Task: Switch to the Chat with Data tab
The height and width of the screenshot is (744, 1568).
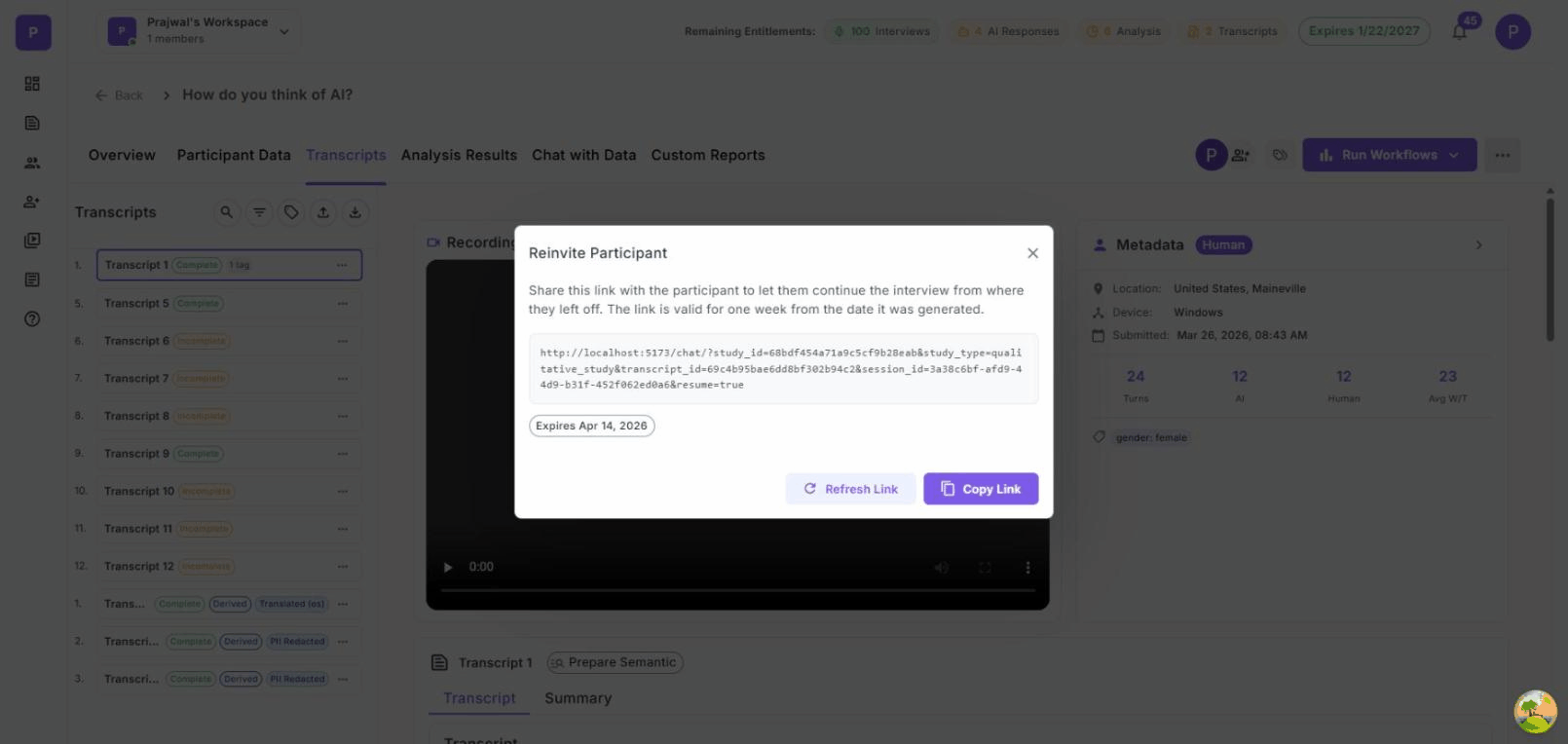Action: tap(583, 155)
